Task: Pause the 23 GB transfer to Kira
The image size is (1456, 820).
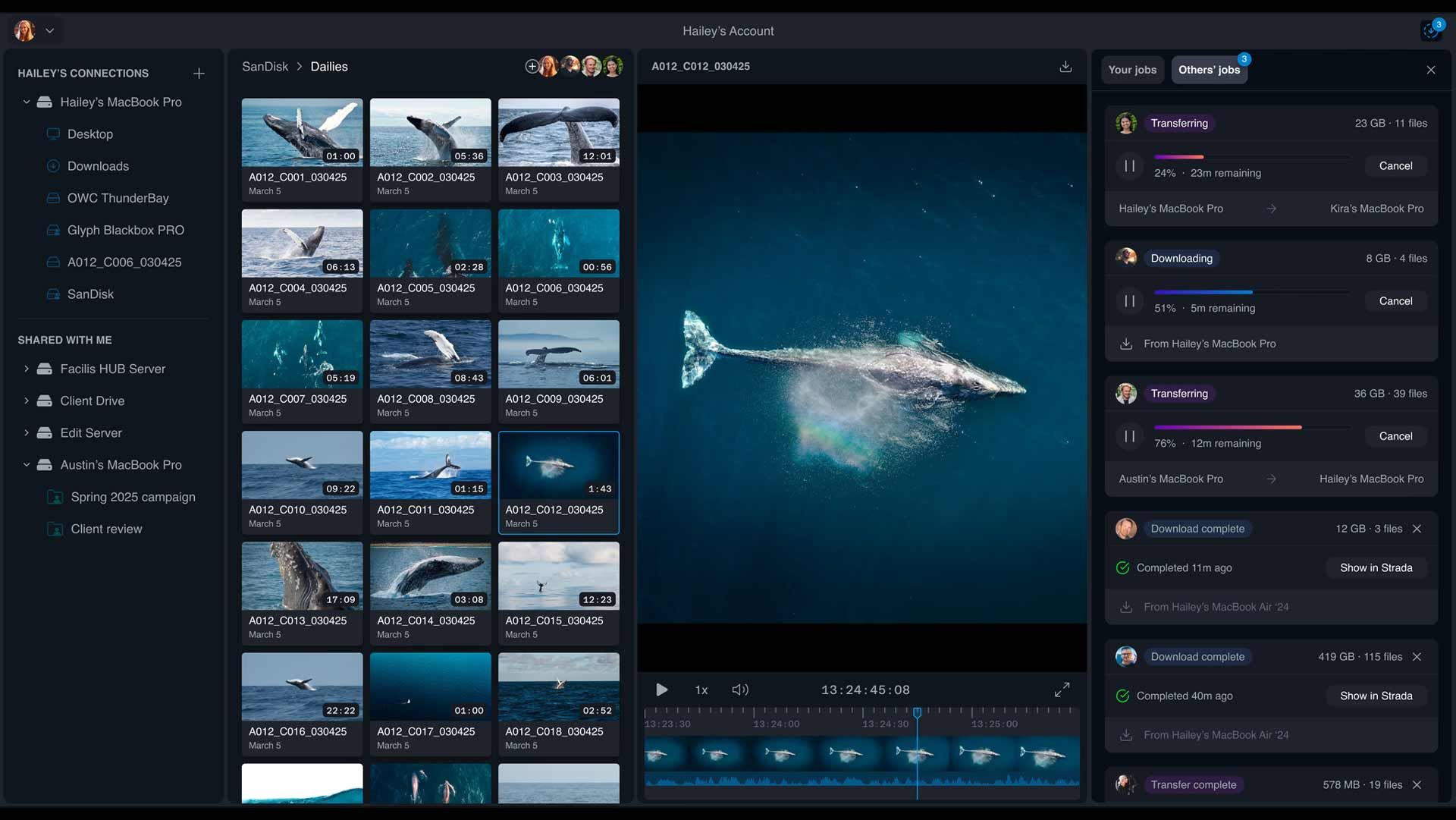Action: pyautogui.click(x=1129, y=166)
